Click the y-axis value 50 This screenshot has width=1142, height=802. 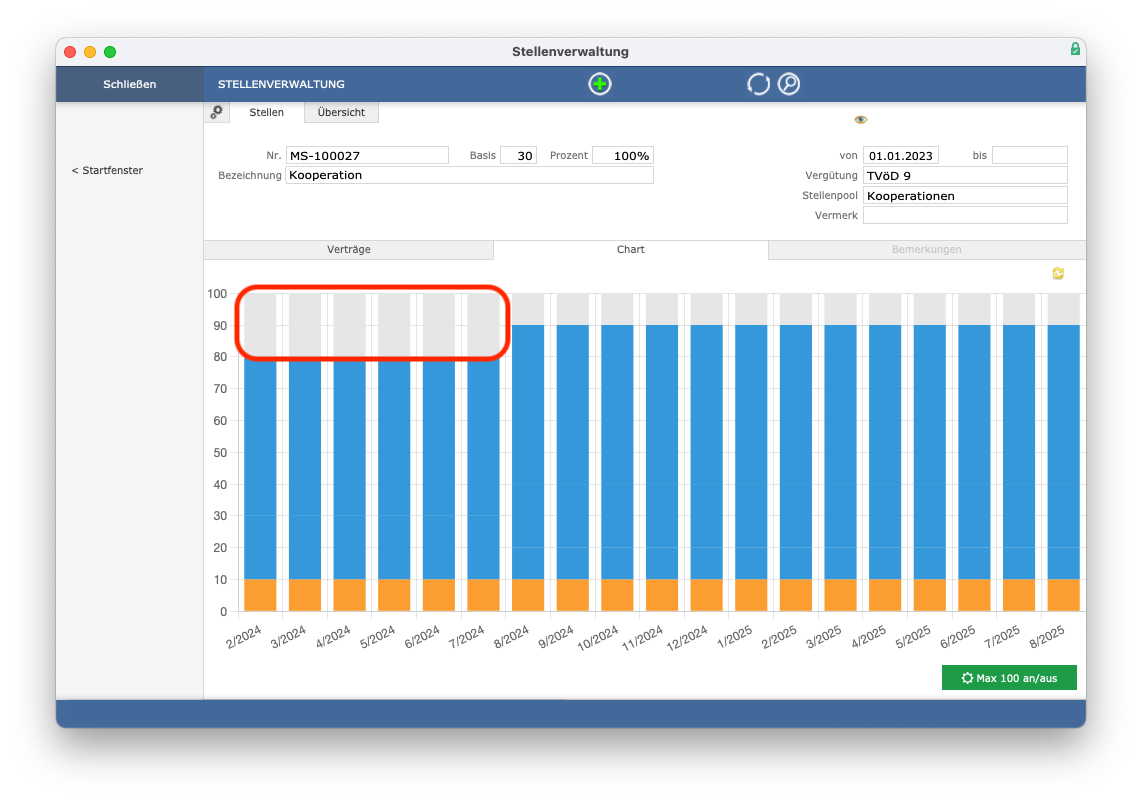[220, 452]
